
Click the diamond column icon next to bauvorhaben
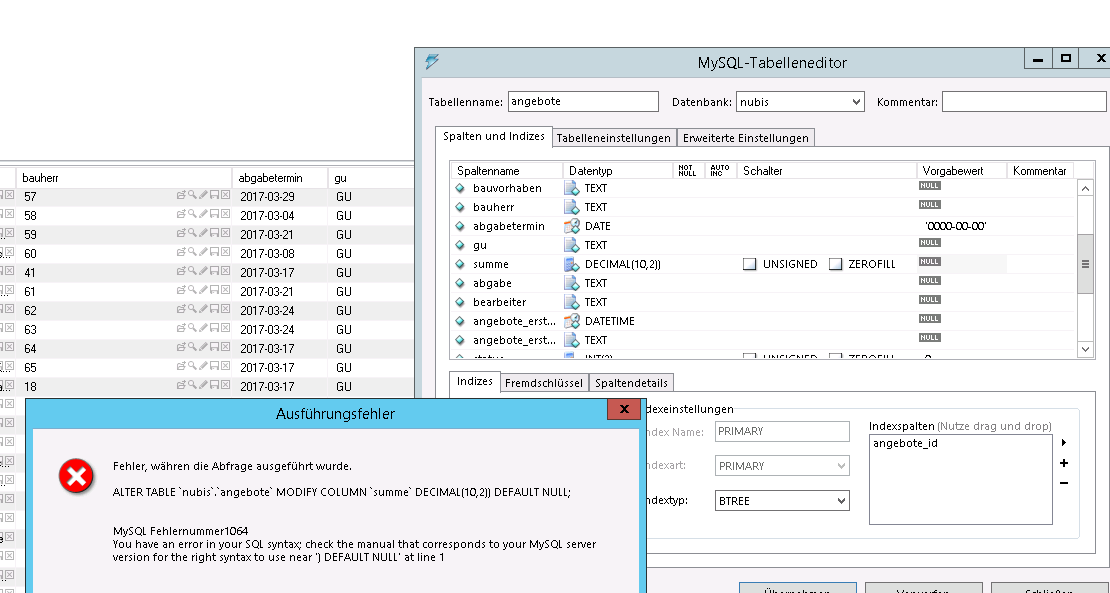(x=460, y=188)
